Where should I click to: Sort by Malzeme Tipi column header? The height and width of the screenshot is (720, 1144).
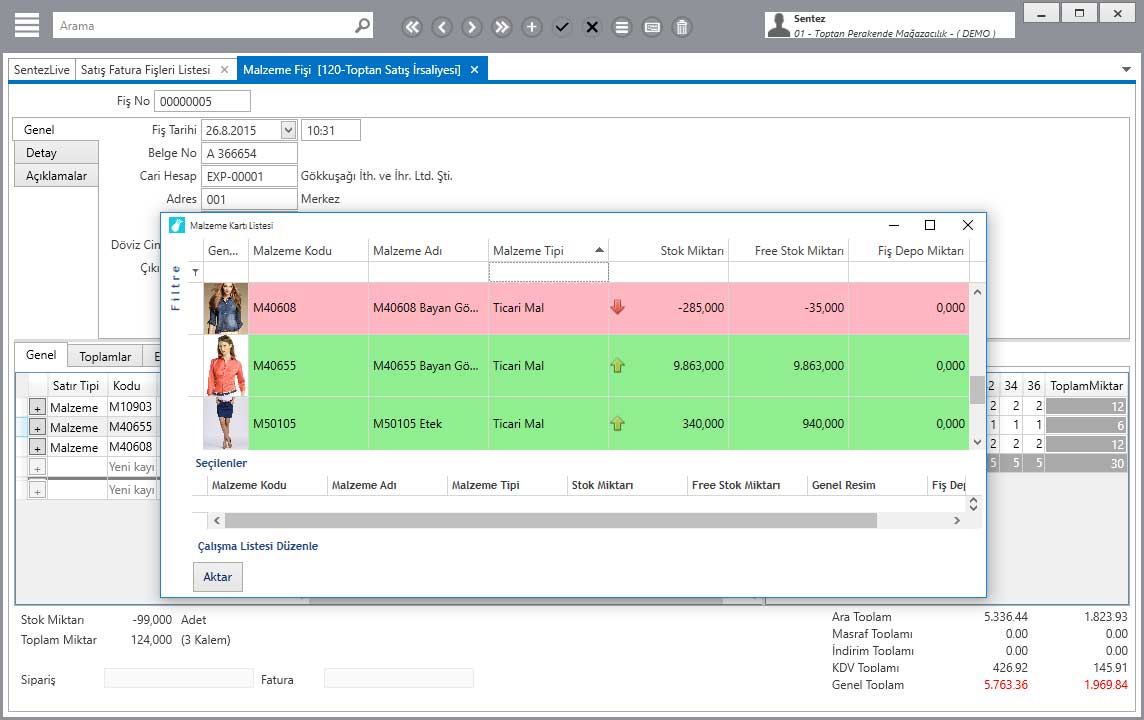pyautogui.click(x=548, y=250)
